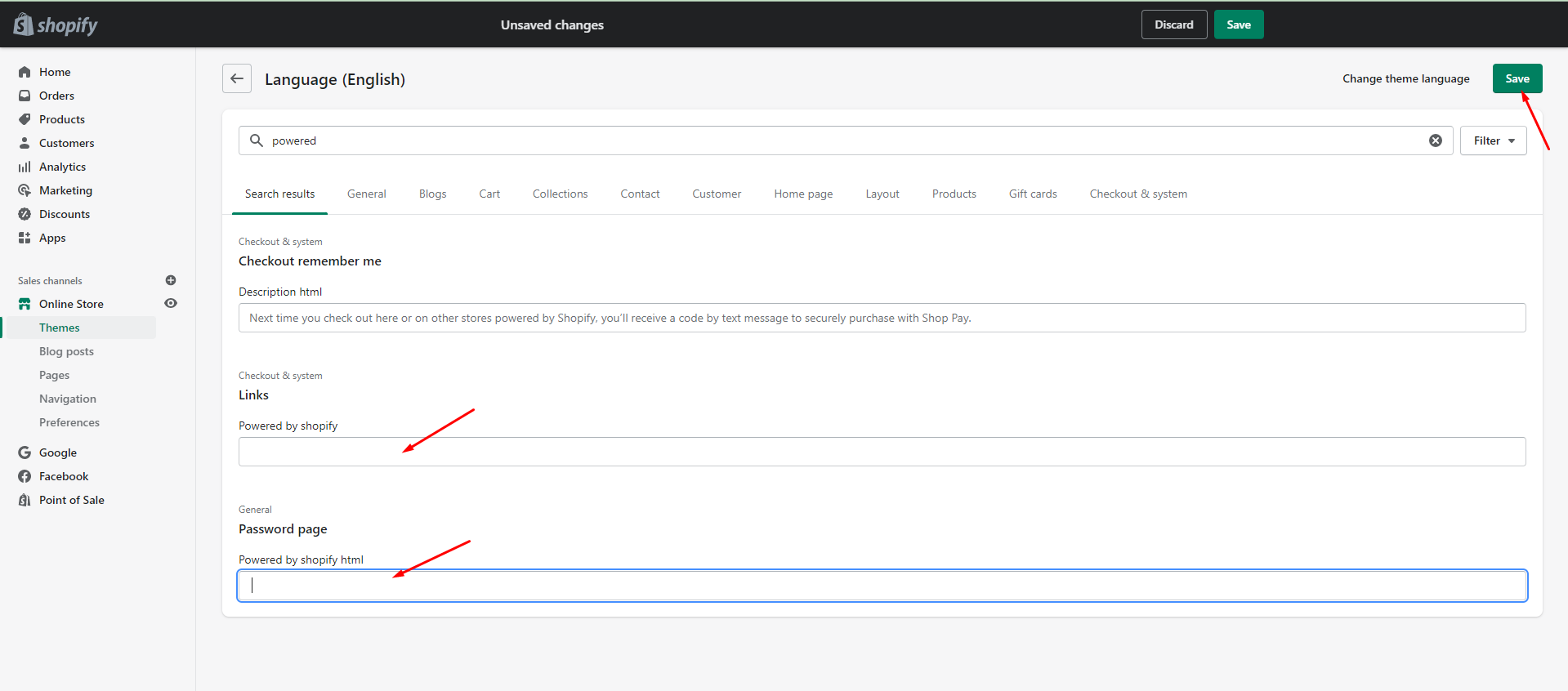
Task: Open the Blogs tab
Action: 433,194
